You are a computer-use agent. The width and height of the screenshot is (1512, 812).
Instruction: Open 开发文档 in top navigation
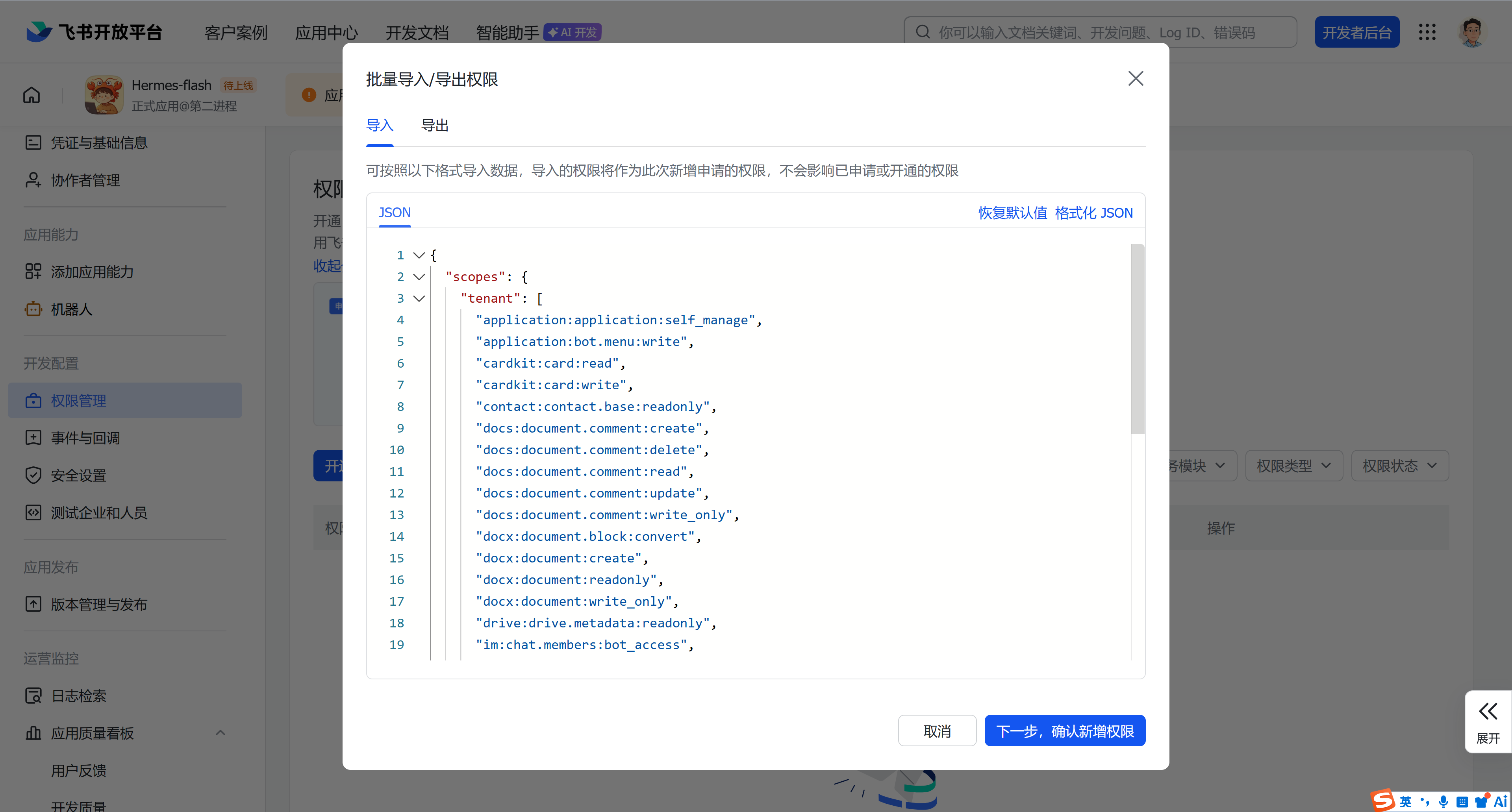tap(417, 32)
